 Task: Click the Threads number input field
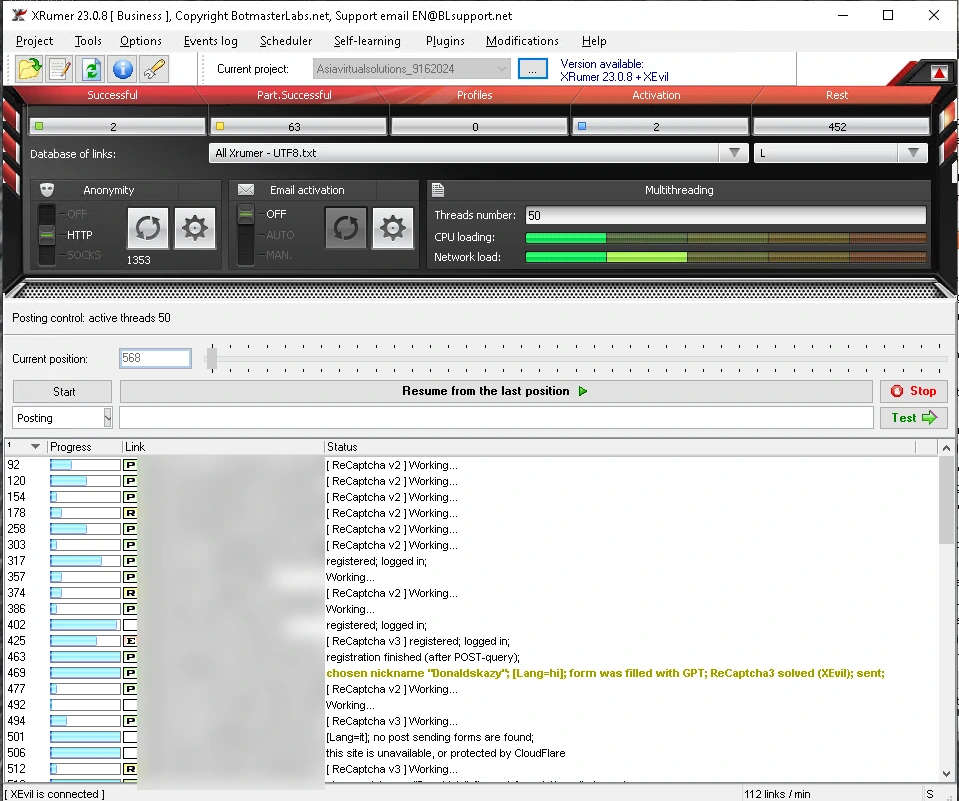click(726, 215)
